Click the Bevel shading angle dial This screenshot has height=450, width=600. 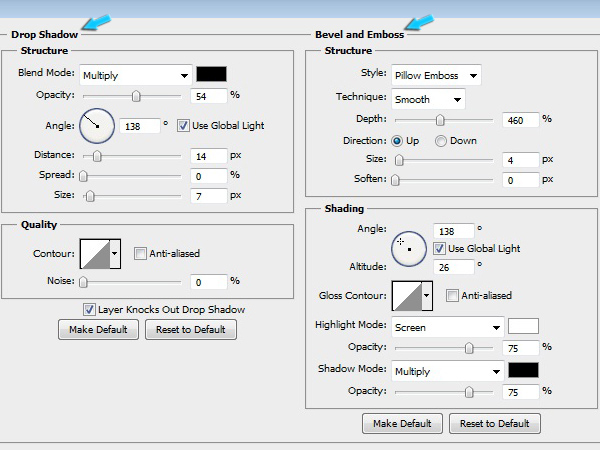coord(409,247)
